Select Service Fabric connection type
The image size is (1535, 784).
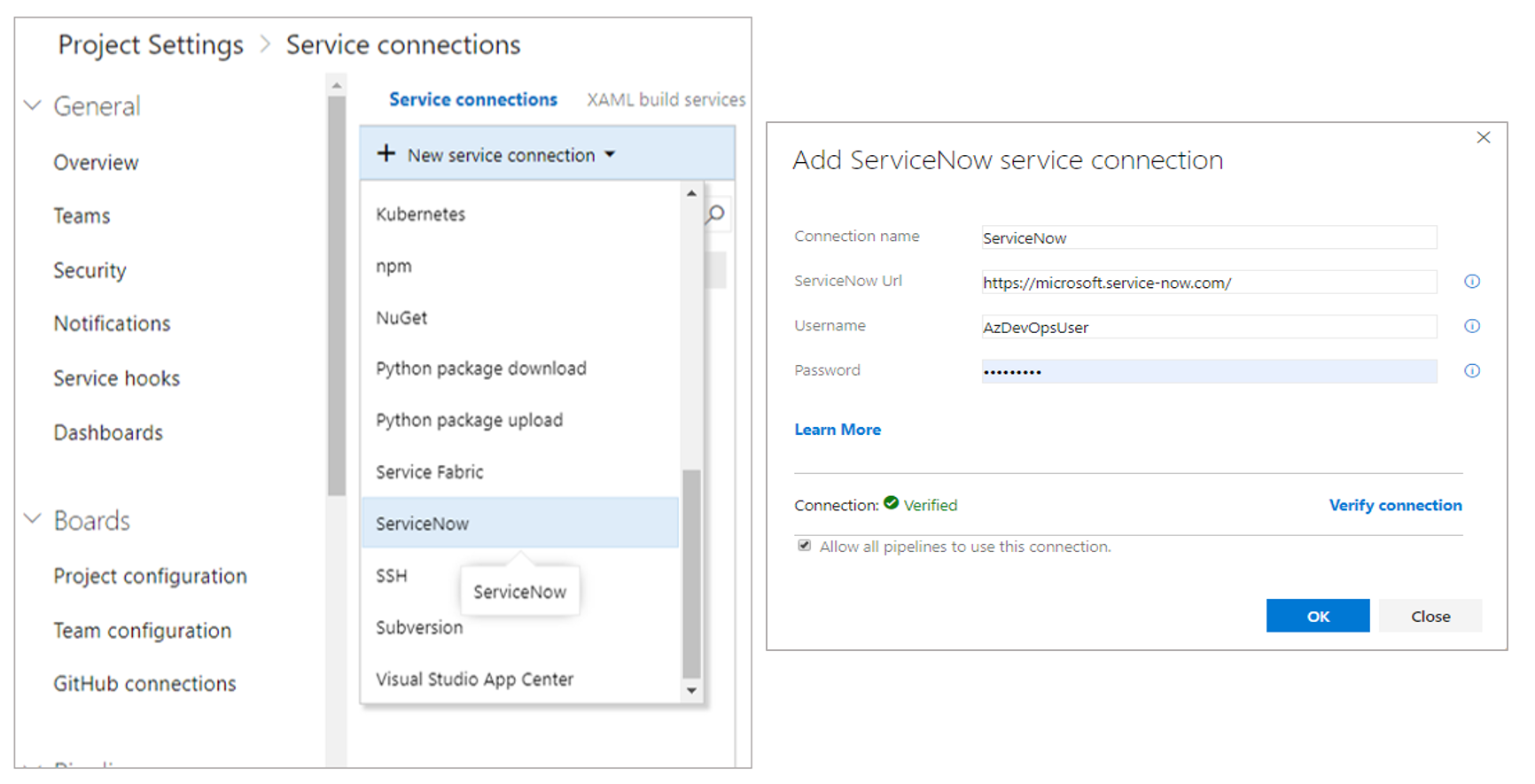[520, 471]
